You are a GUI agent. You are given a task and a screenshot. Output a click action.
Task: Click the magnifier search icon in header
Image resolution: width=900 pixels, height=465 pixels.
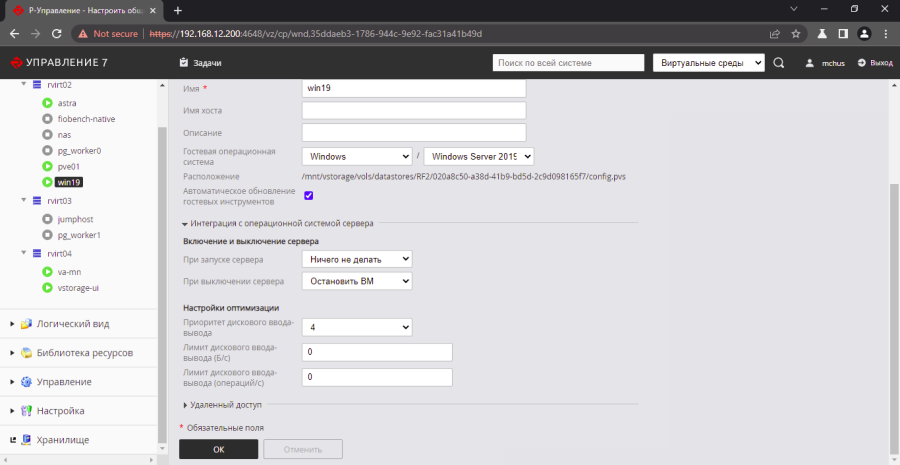click(x=779, y=63)
